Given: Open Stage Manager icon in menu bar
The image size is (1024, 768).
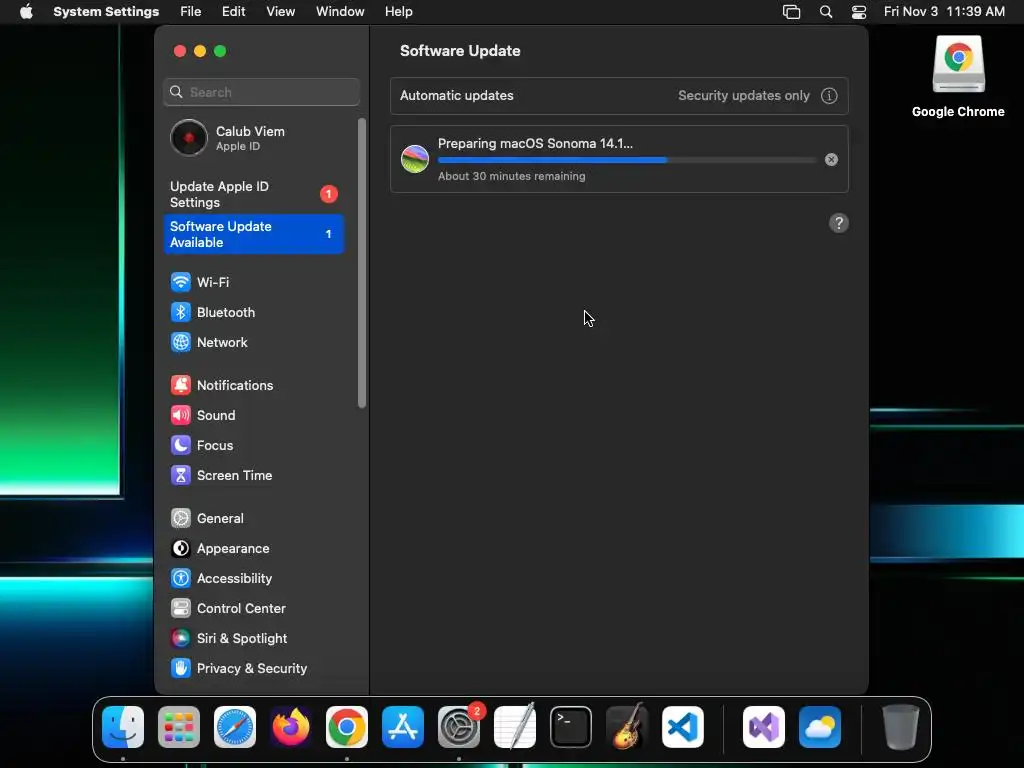Looking at the screenshot, I should coord(792,12).
